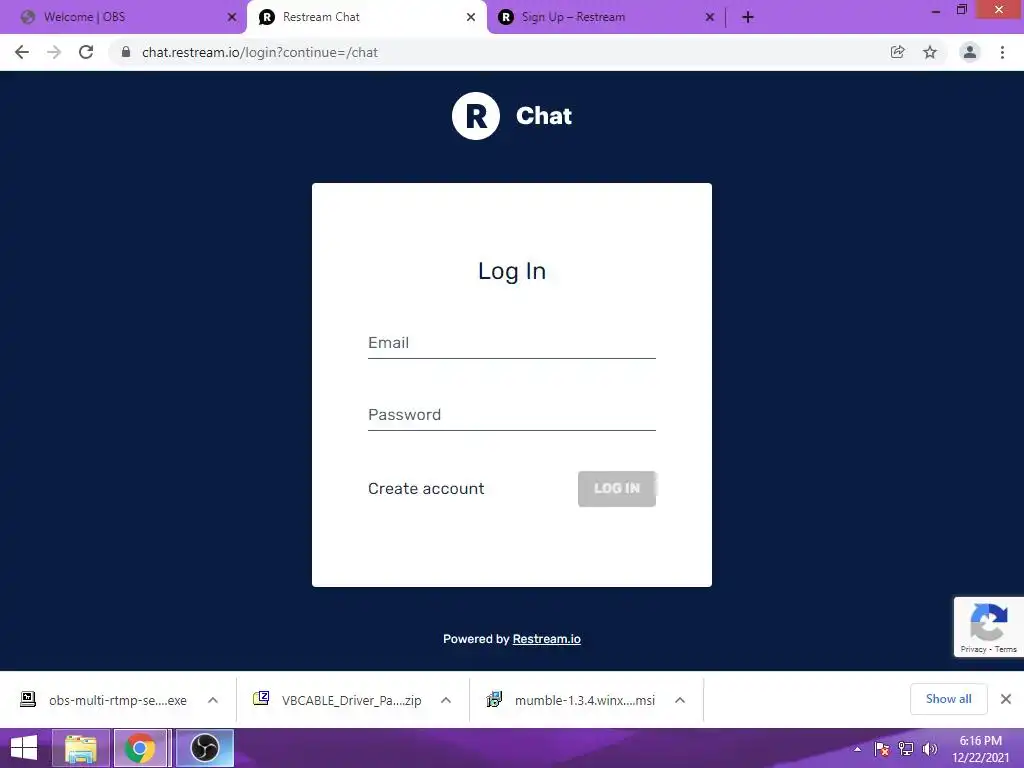Click the address bar URL
The width and height of the screenshot is (1024, 768).
pyautogui.click(x=260, y=52)
